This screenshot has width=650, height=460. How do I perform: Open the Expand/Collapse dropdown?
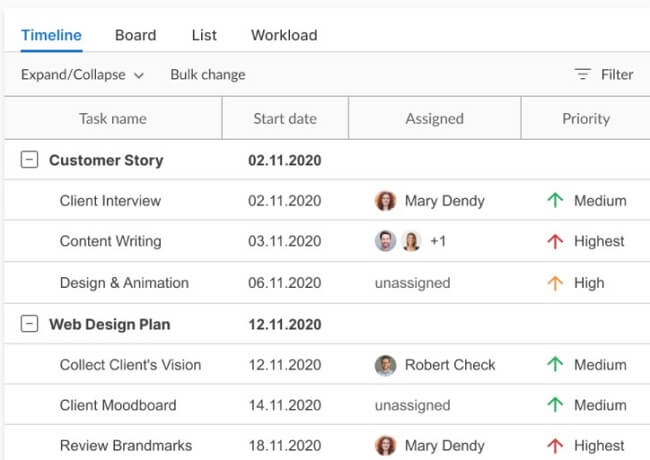(82, 75)
